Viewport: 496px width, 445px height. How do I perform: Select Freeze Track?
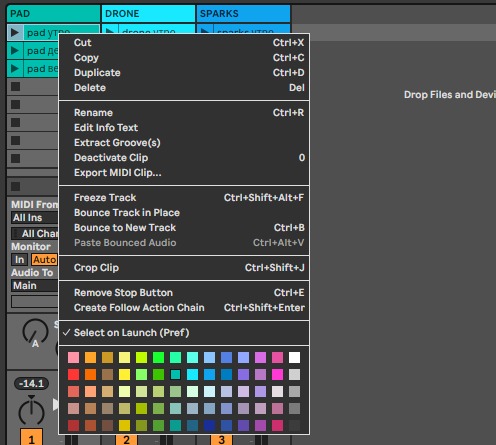coord(184,198)
